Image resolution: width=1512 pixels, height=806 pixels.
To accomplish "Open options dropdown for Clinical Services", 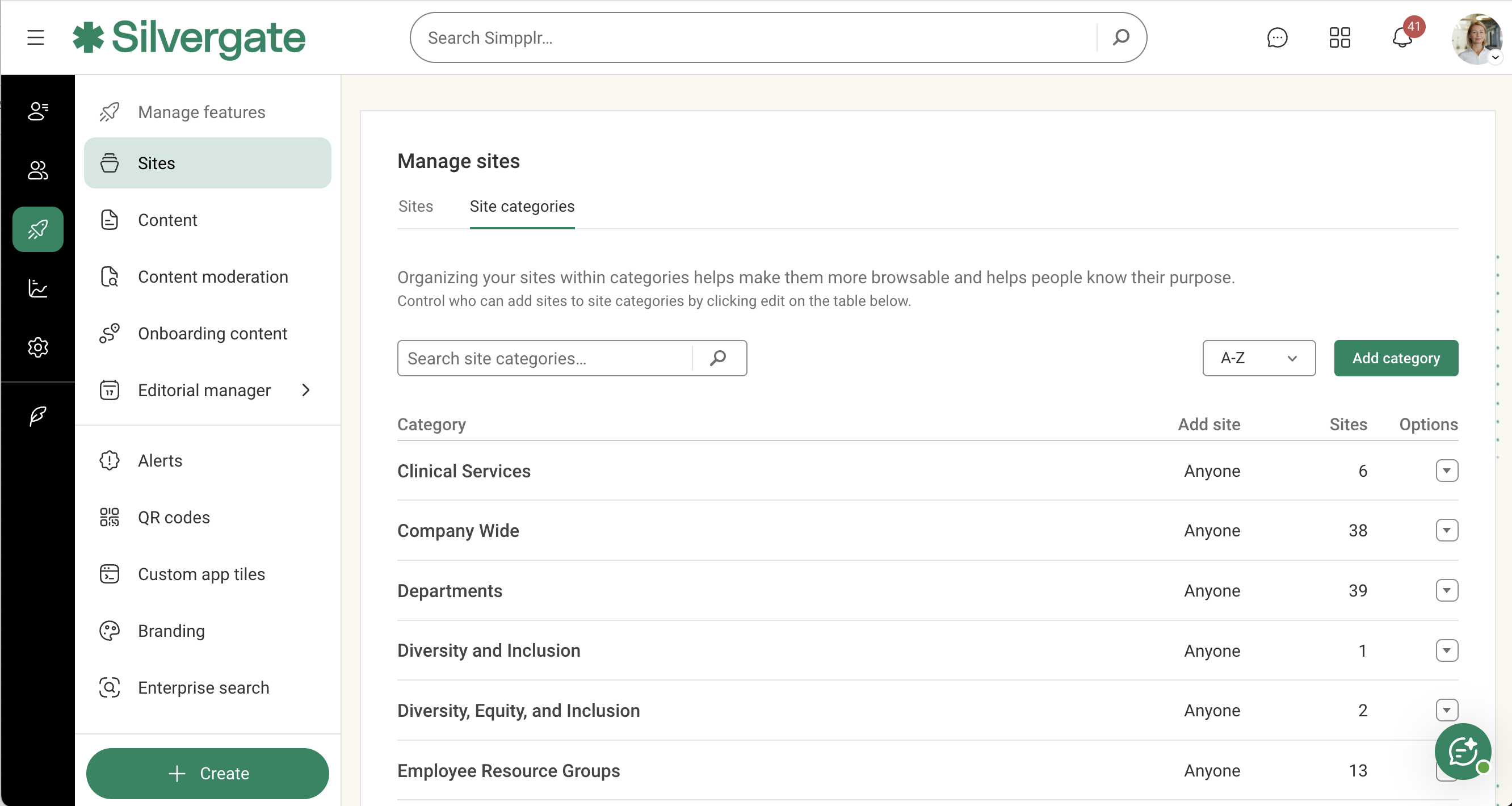I will coord(1446,471).
